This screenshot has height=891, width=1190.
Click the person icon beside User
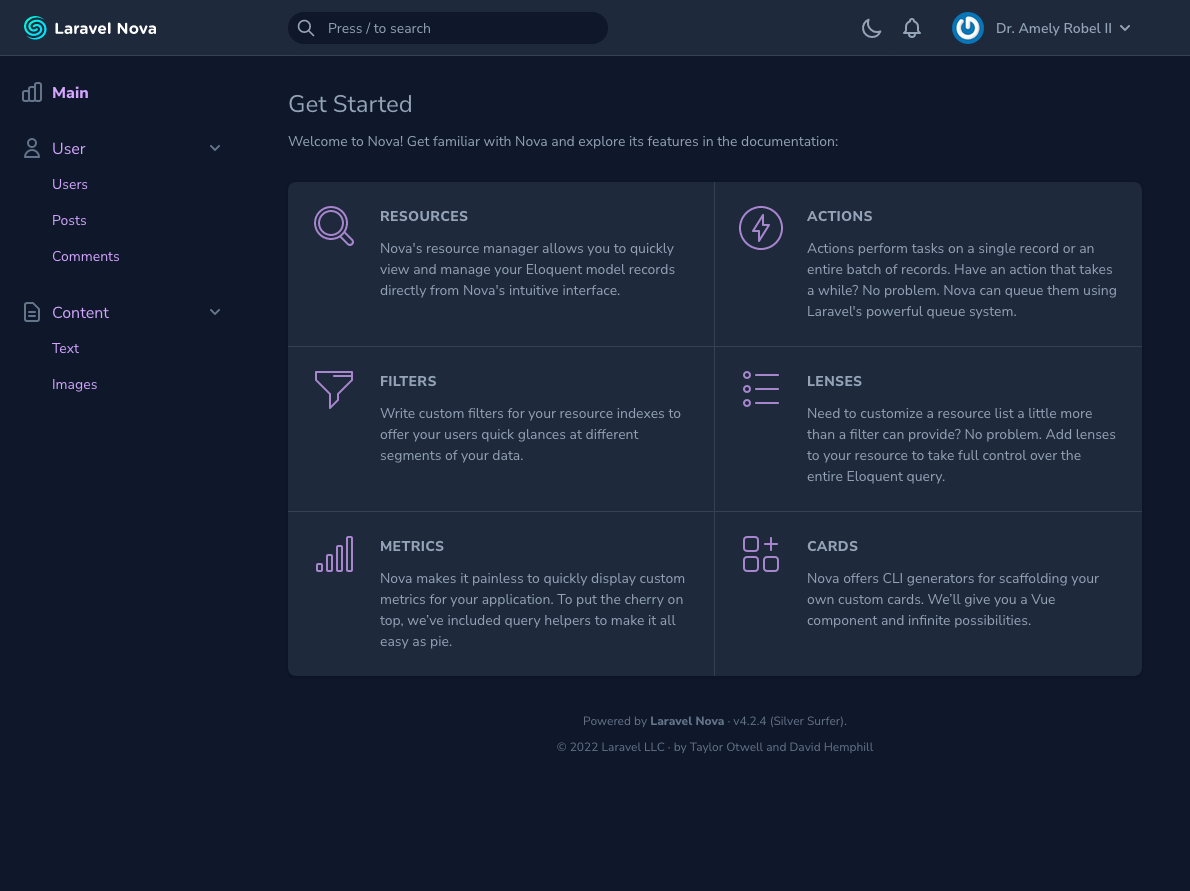coord(32,148)
